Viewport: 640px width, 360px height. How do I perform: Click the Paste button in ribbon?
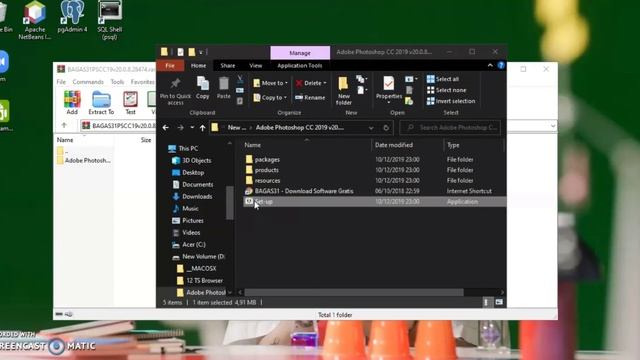pos(223,88)
